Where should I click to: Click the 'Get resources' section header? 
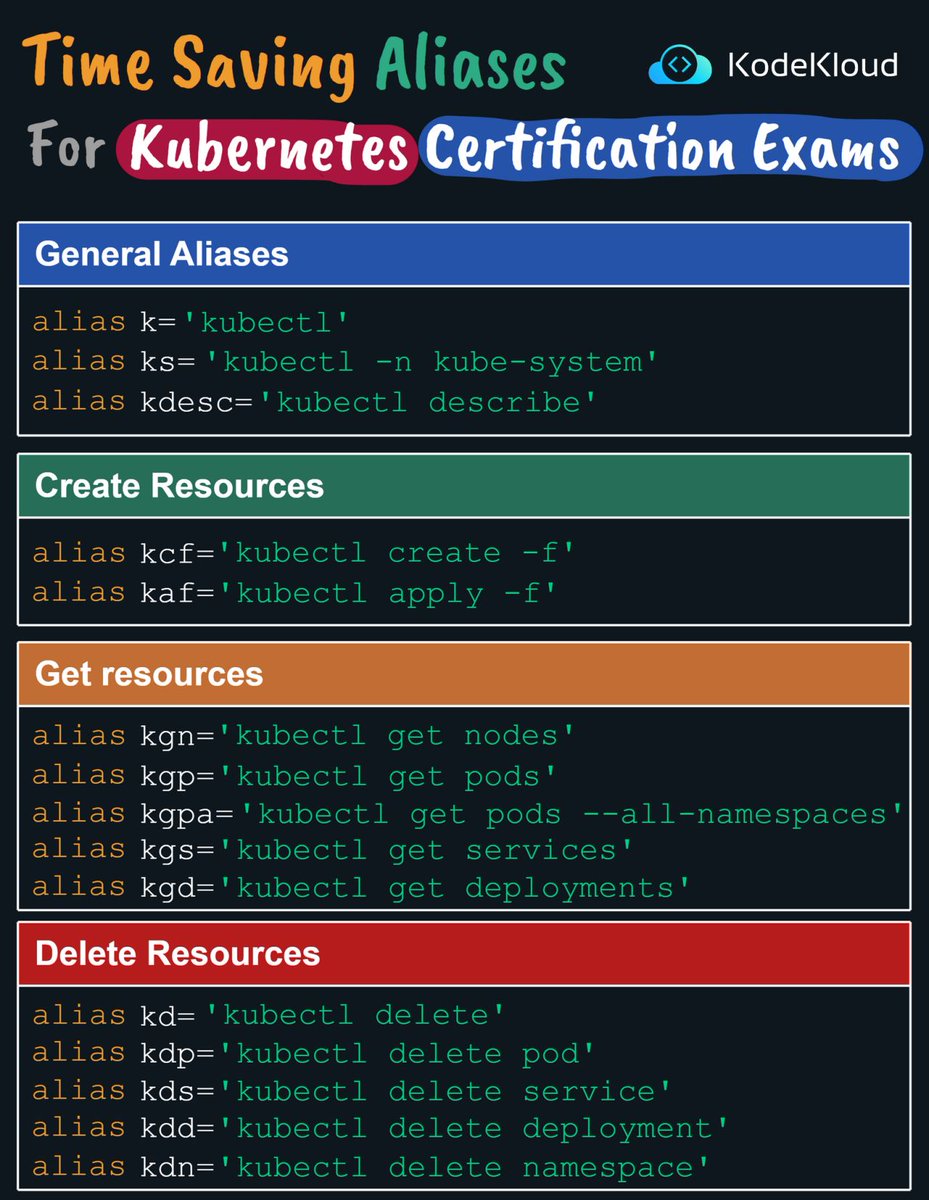[x=464, y=674]
